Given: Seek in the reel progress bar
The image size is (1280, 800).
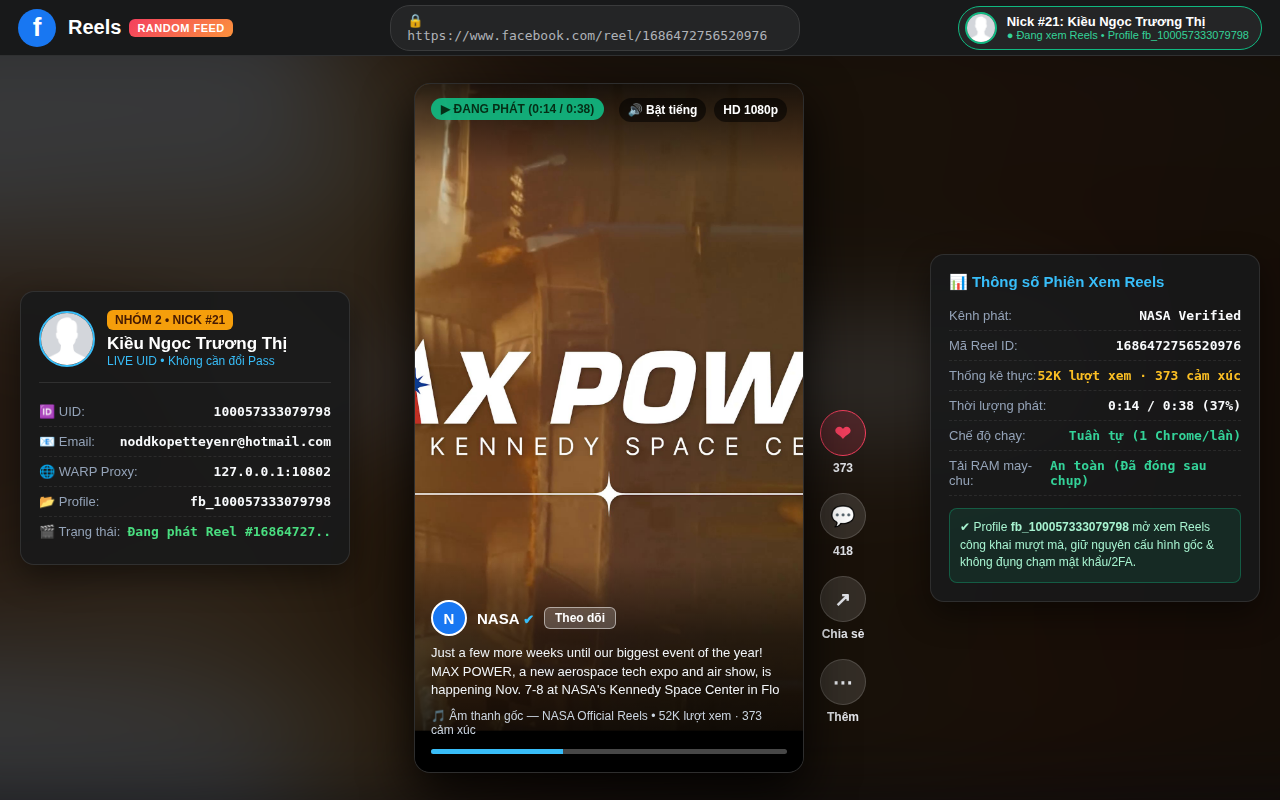Looking at the screenshot, I should [x=609, y=751].
